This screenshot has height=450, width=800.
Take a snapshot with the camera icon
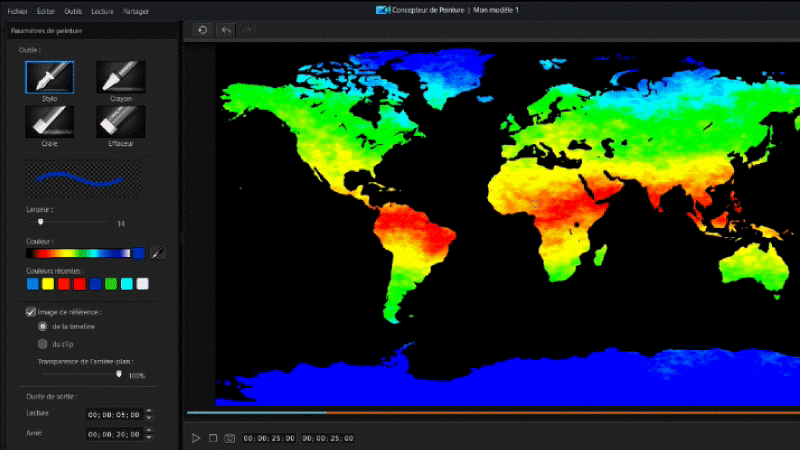(229, 438)
